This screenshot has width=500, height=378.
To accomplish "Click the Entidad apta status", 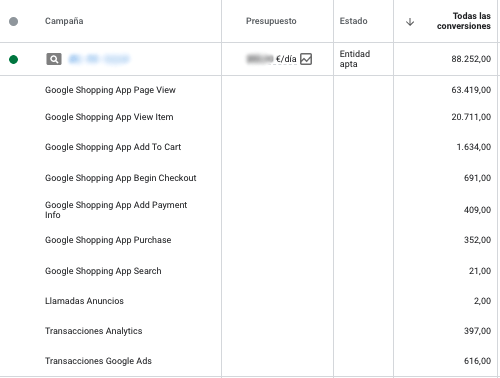I will 355,59.
